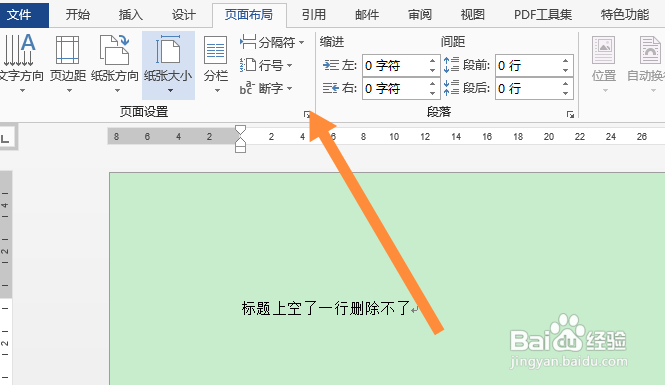This screenshot has height=385, width=665.
Task: Expand the 页边距 dropdown arrow
Action: (69, 91)
